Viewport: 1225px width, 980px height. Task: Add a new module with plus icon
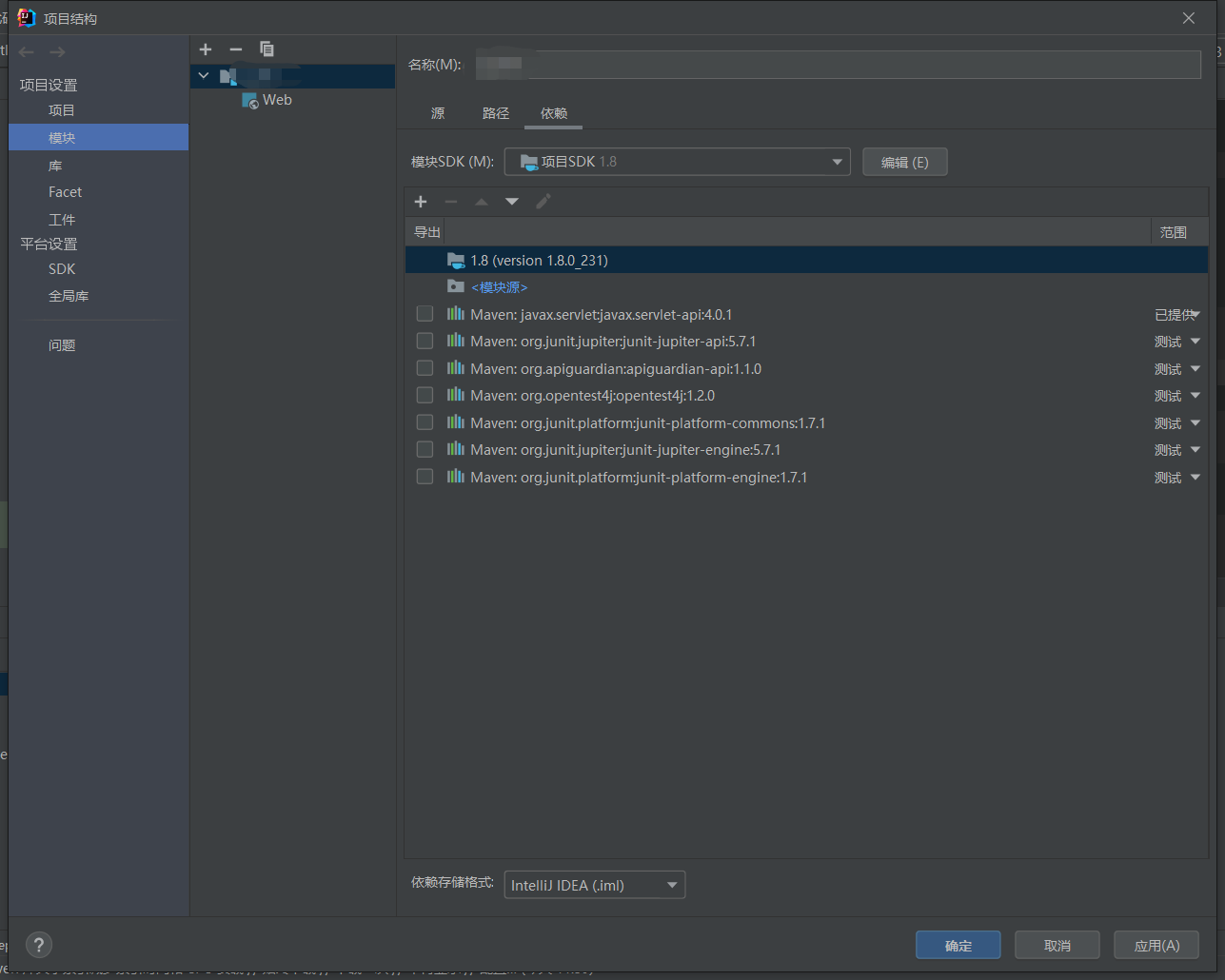click(206, 49)
